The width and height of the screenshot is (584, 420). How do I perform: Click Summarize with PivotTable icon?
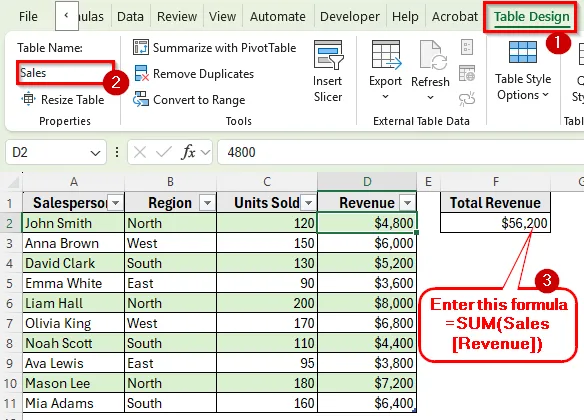tap(141, 48)
